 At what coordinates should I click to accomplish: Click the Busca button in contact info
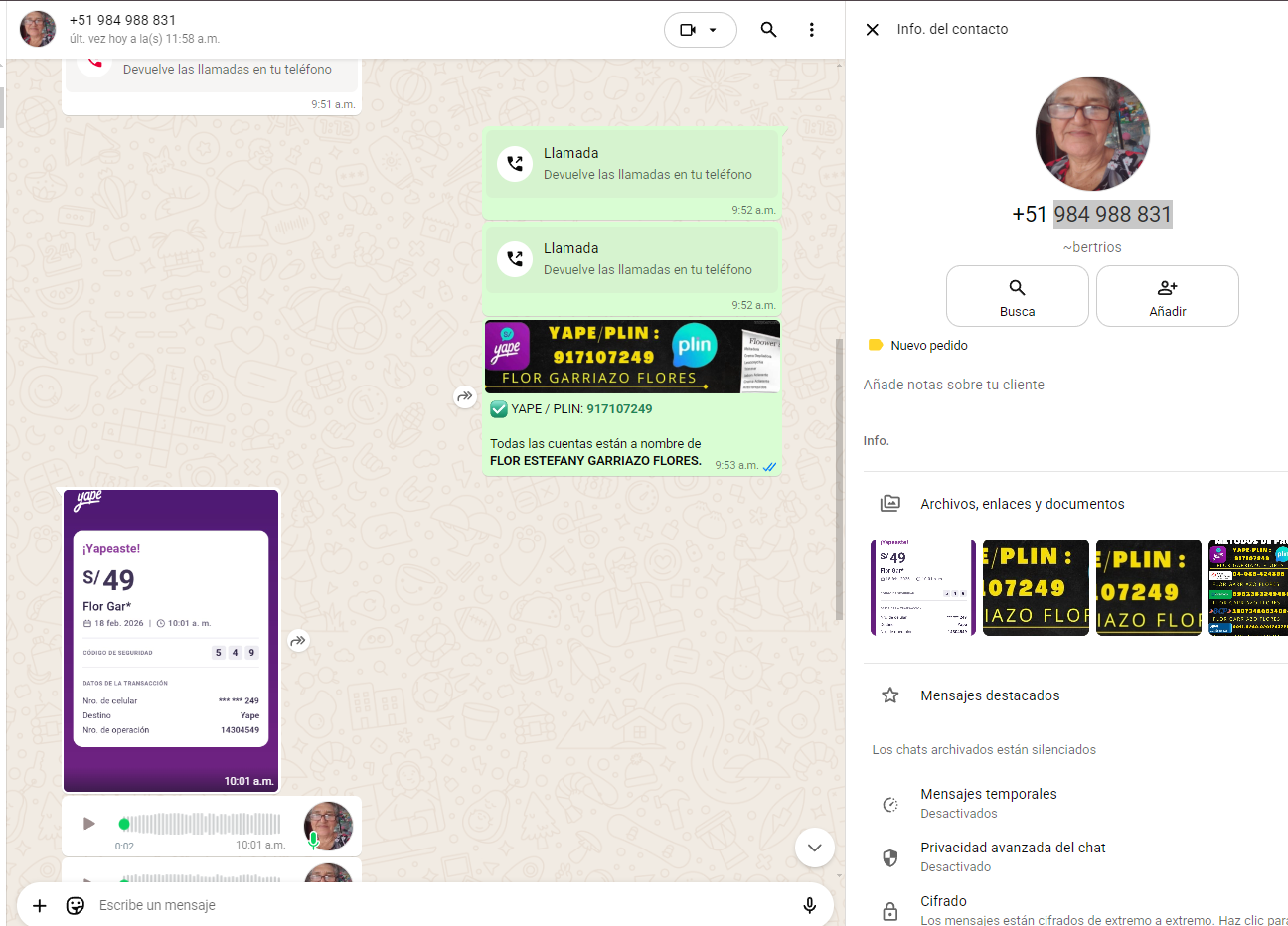coord(1017,296)
